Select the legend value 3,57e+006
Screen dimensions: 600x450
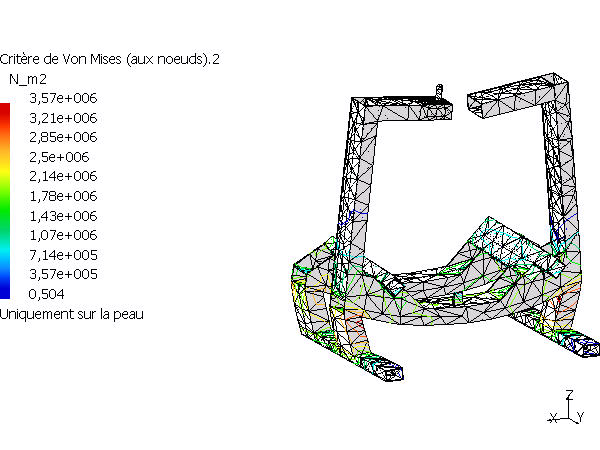(64, 98)
